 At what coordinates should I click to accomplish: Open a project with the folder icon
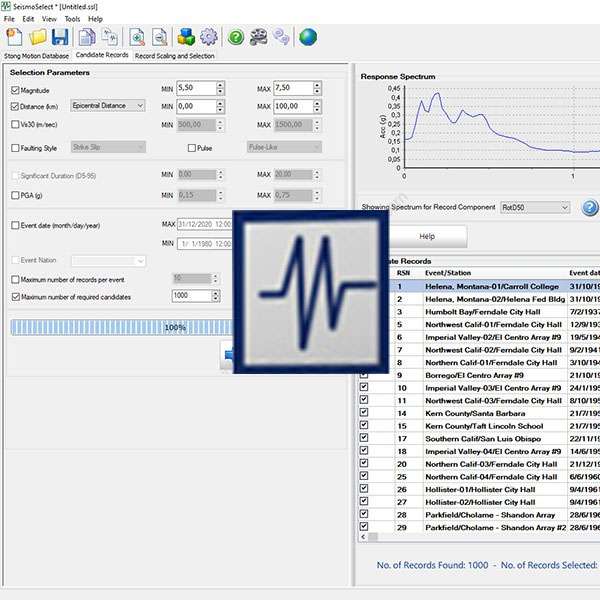click(x=38, y=38)
